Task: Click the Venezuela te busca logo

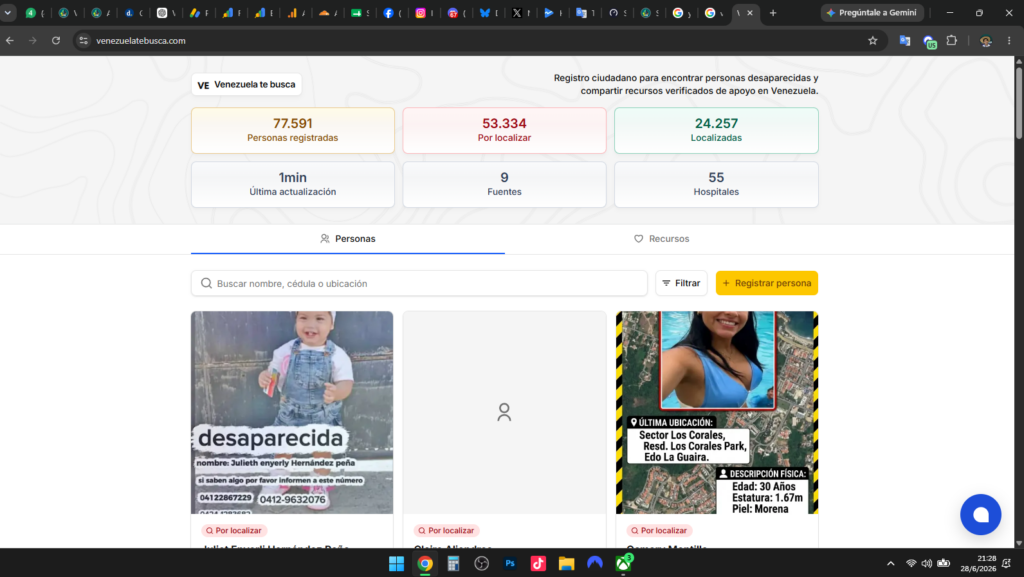Action: tap(246, 84)
